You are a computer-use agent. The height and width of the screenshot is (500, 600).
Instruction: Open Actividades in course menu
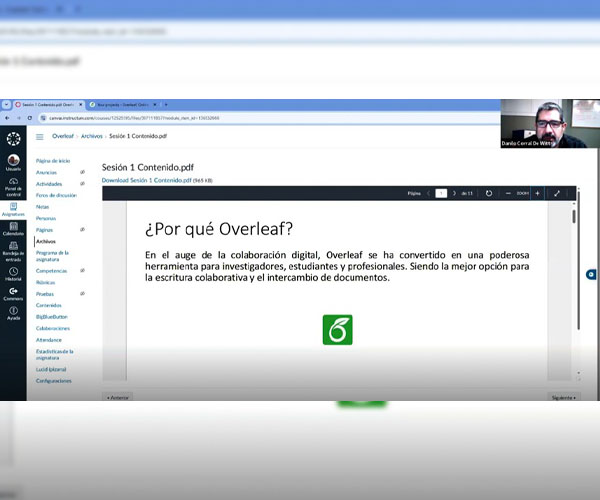pyautogui.click(x=49, y=184)
